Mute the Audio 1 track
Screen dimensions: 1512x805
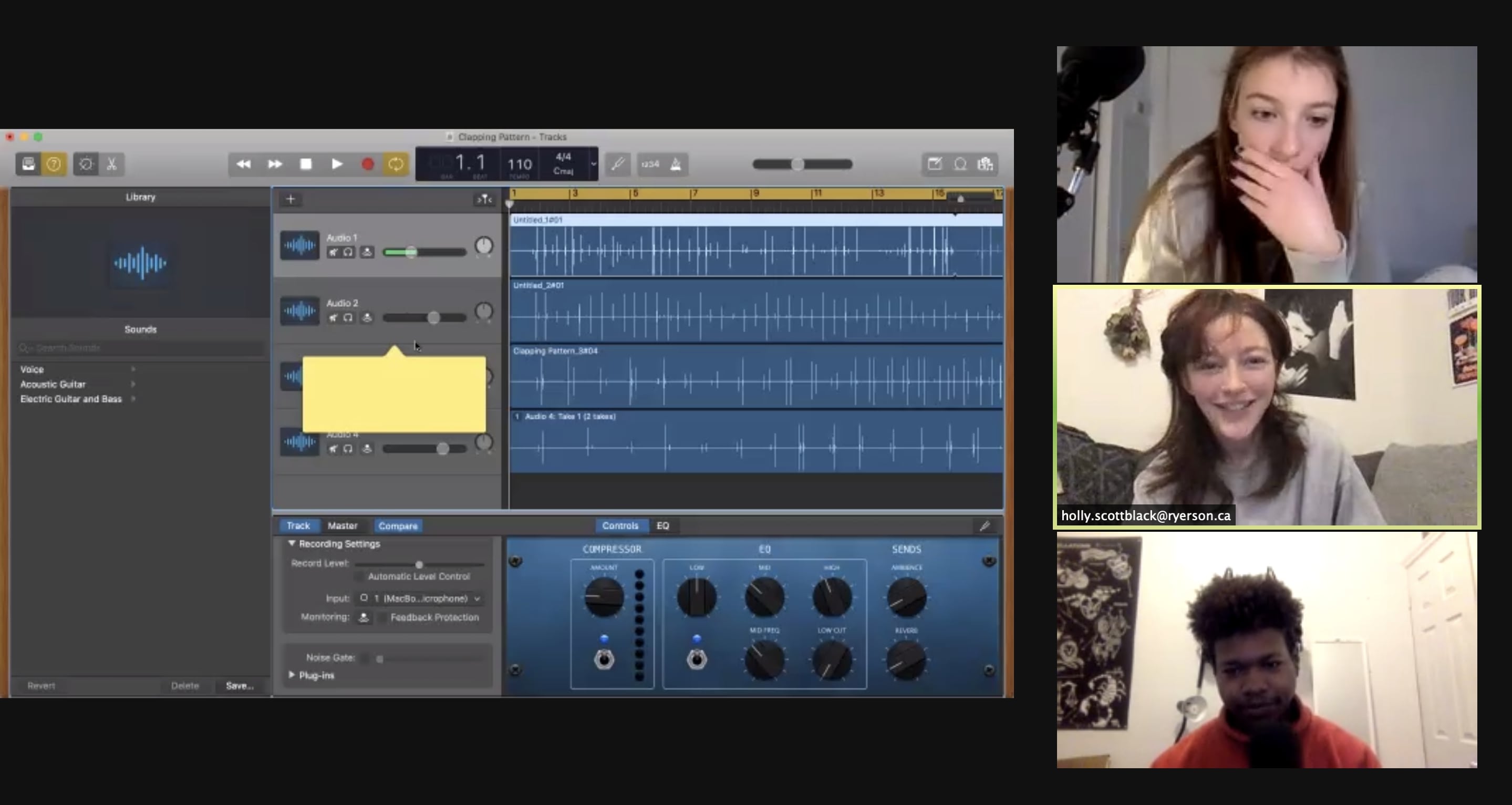point(333,252)
